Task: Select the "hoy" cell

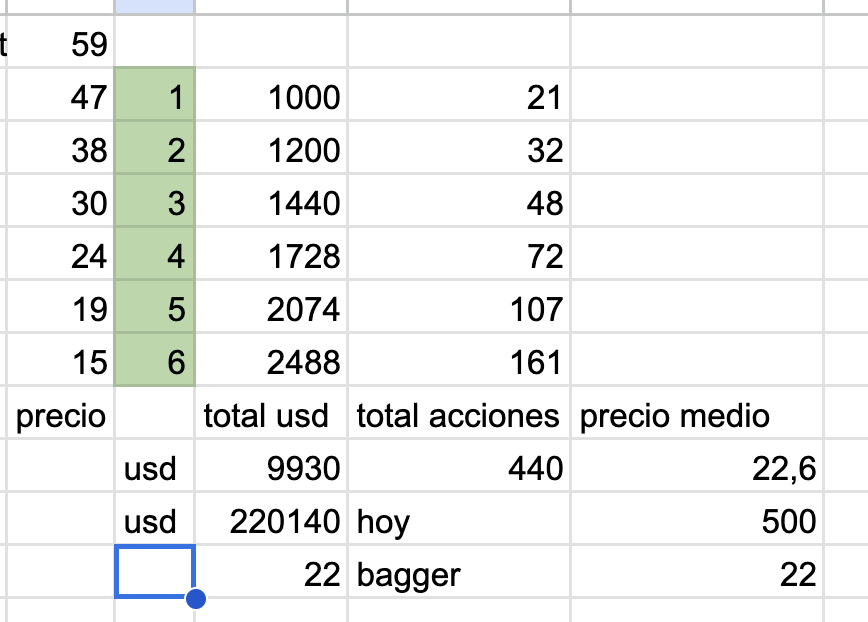Action: [458, 521]
